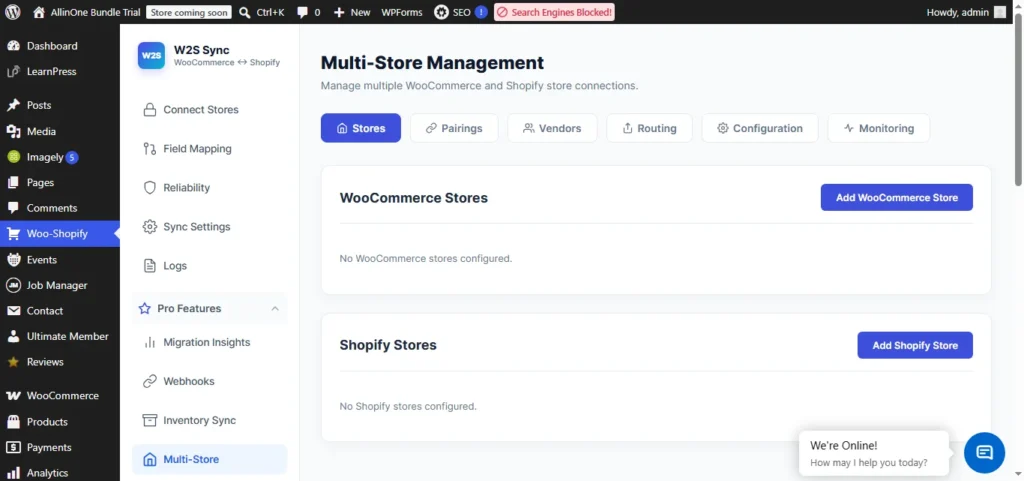
Task: Click the Media icon in sidebar
Action: click(x=13, y=131)
